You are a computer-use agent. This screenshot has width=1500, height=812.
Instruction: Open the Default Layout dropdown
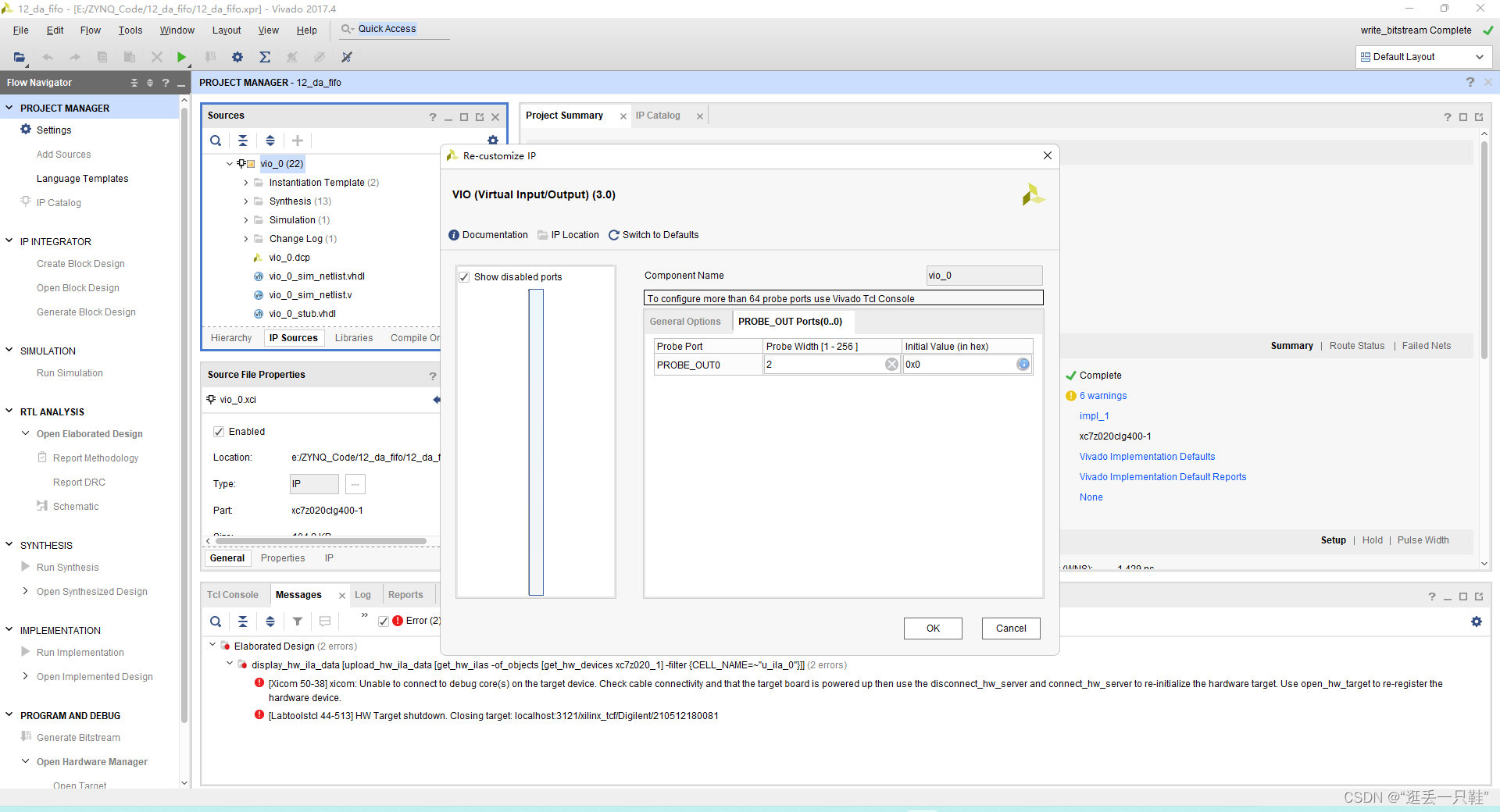point(1423,57)
